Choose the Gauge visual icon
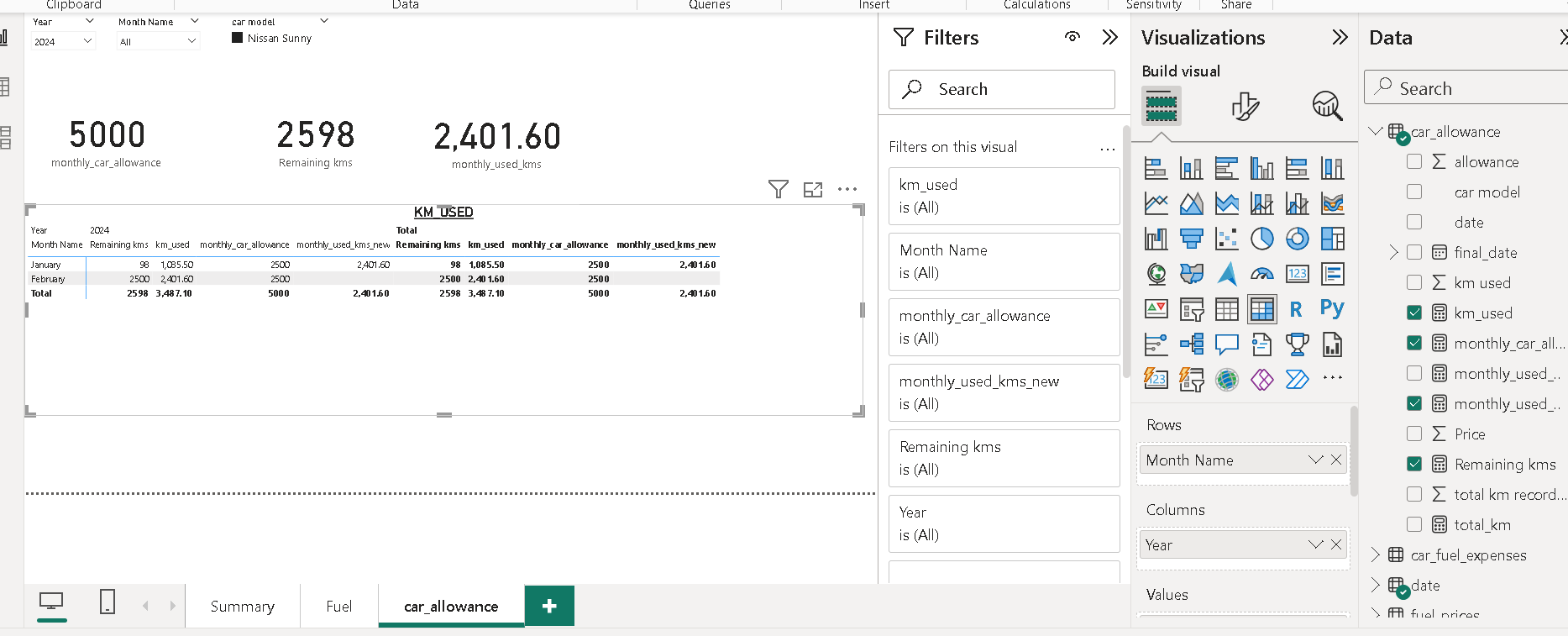Screen dimensions: 1568x636 click(x=1261, y=274)
